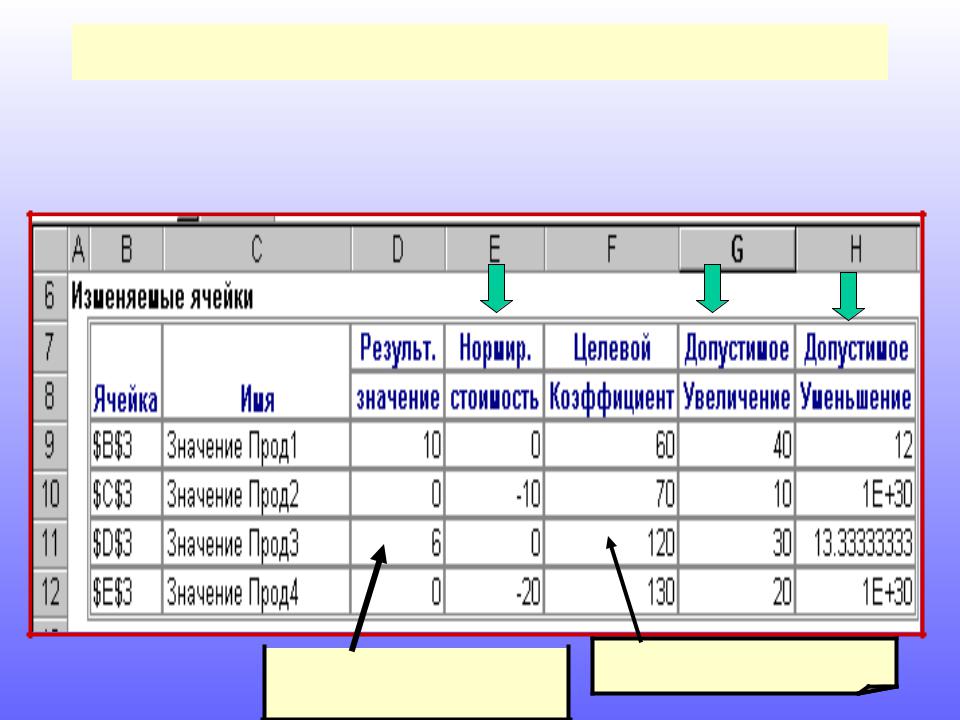Image resolution: width=960 pixels, height=720 pixels.
Task: Select allowable increase 40 cell
Action: (x=737, y=445)
